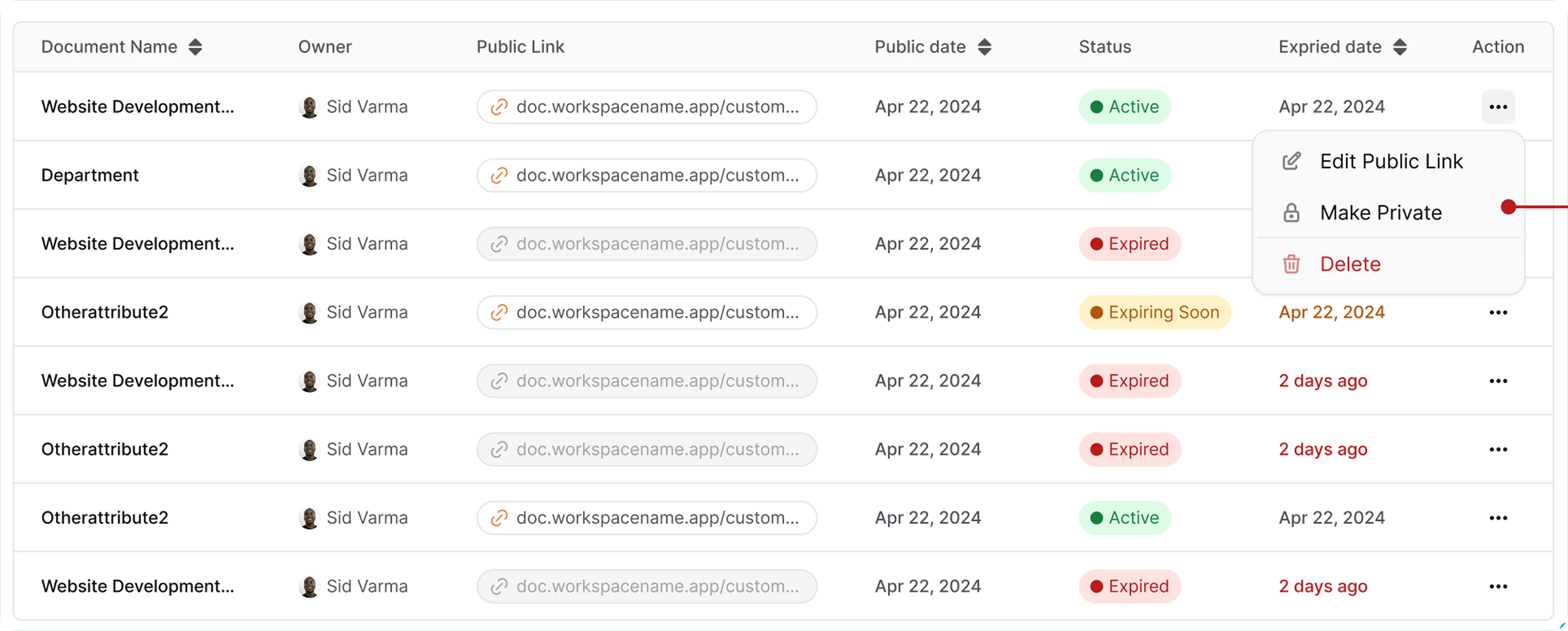Click the greyed link icon in Otherattribute2 Expired row

coord(499,450)
